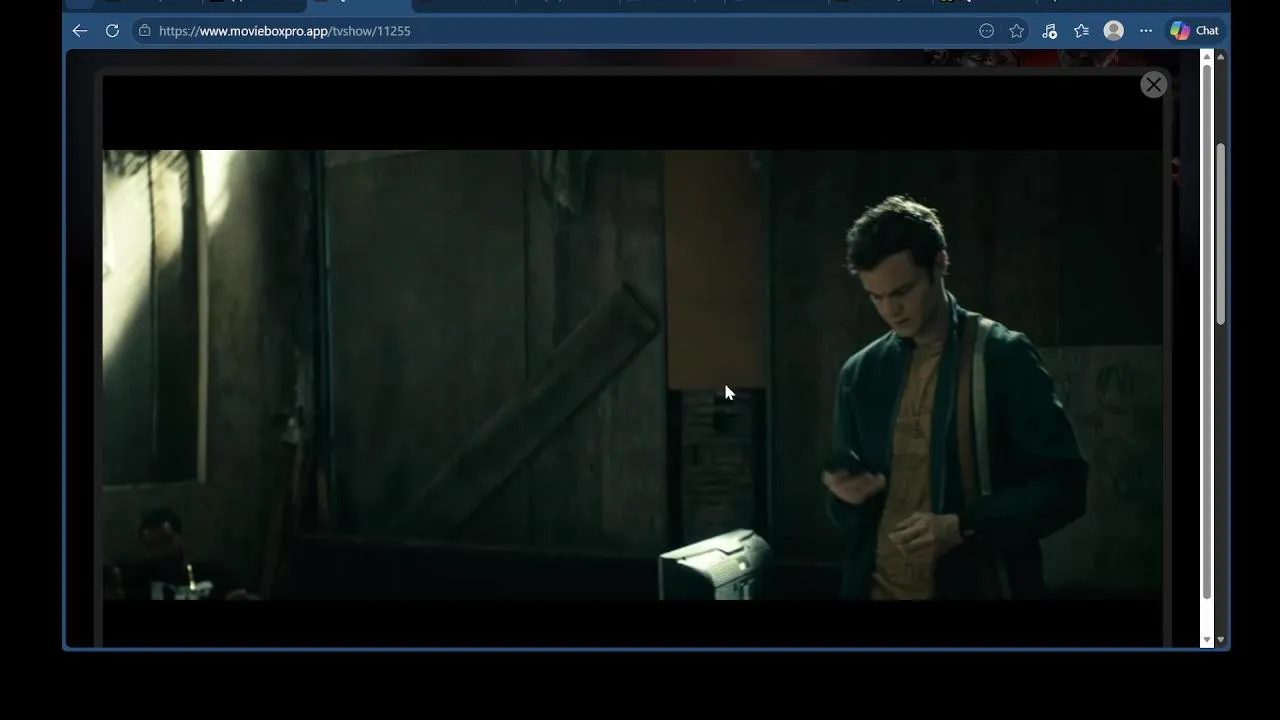This screenshot has width=1280, height=720.
Task: Close the video player overlay
Action: click(1153, 85)
